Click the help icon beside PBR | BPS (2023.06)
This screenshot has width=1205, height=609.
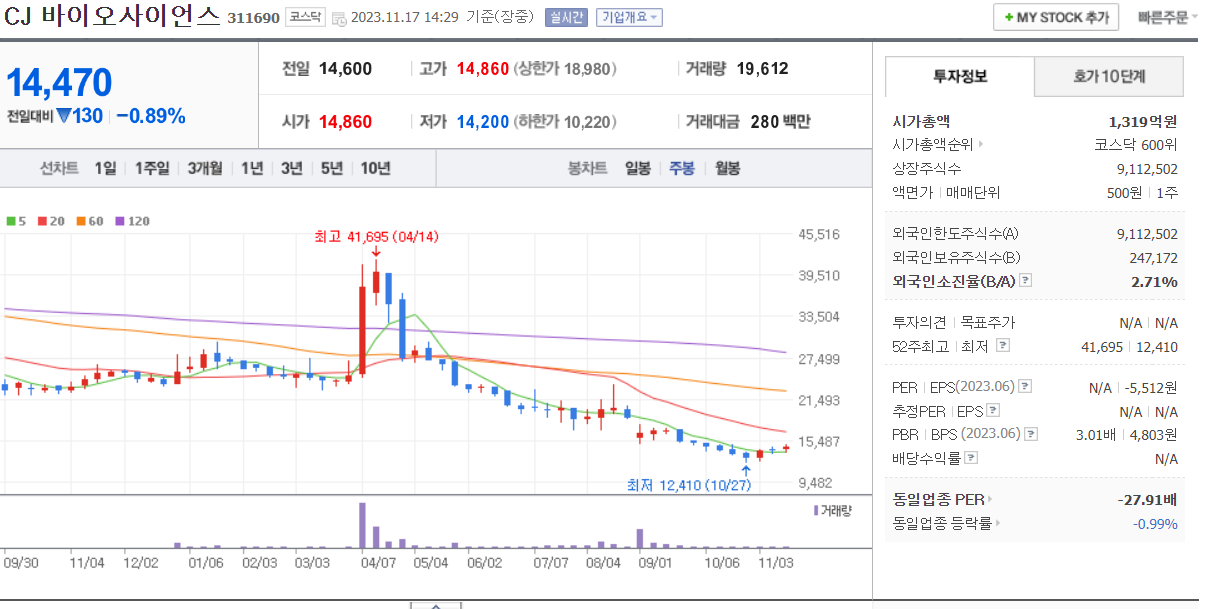tap(1031, 434)
